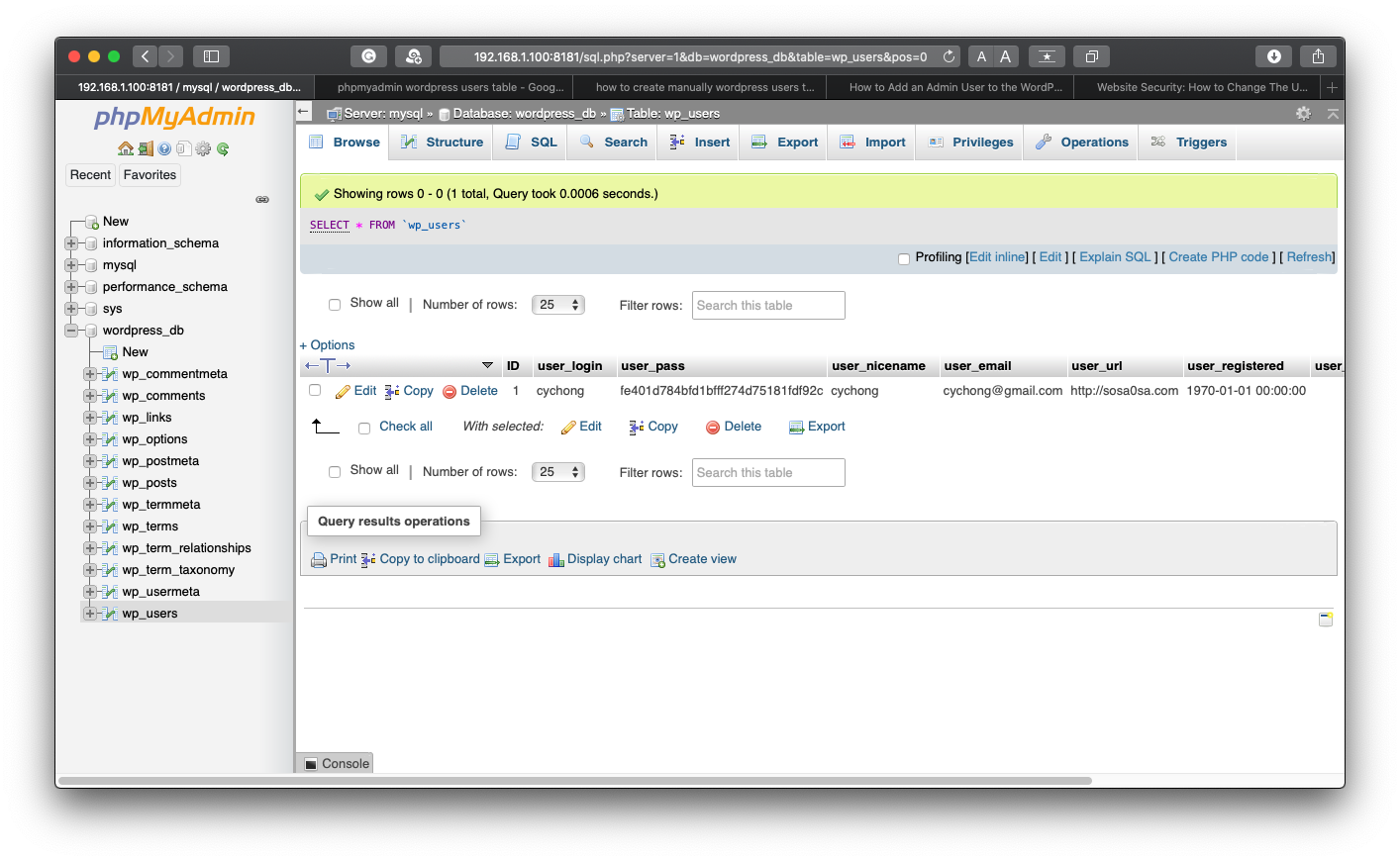Click the hide navigation panel left arrow
This screenshot has height=861, width=1400.
click(x=304, y=112)
